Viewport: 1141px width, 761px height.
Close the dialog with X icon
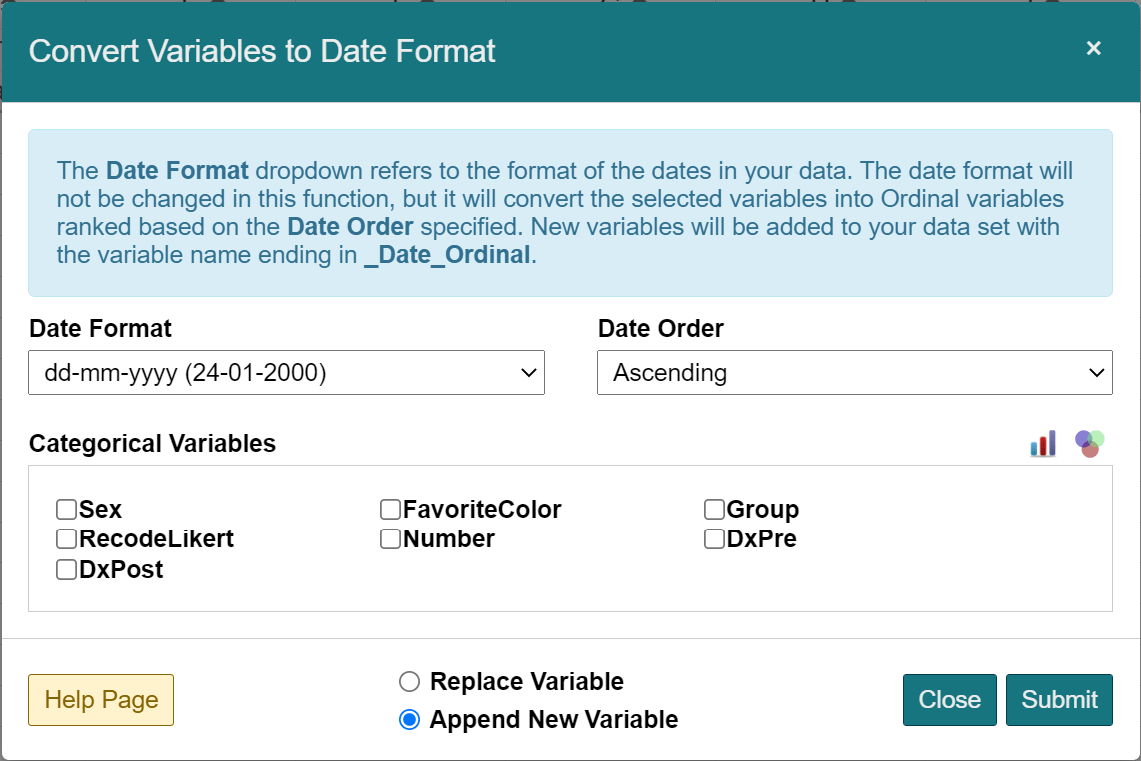(x=1093, y=48)
